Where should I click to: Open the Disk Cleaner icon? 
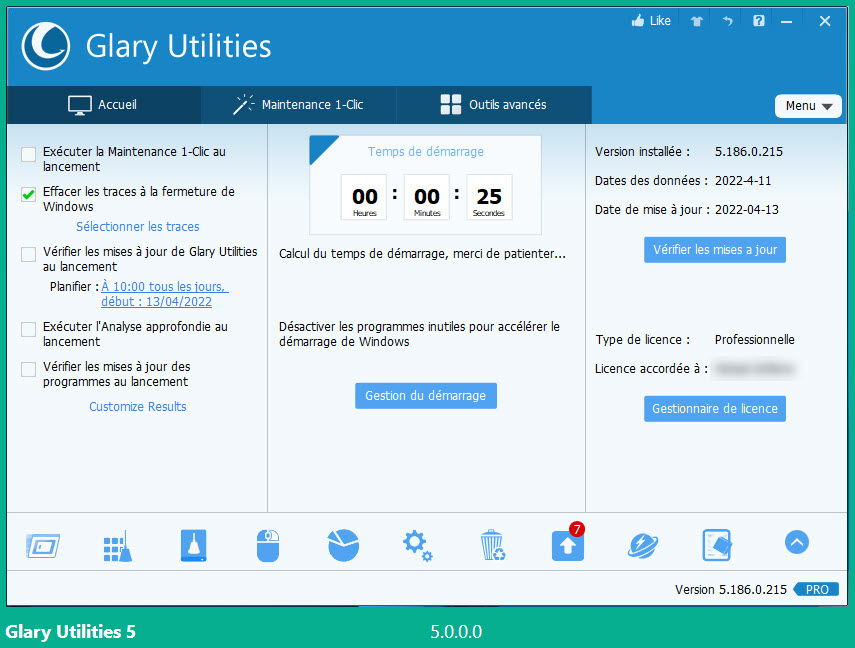pyautogui.click(x=194, y=546)
